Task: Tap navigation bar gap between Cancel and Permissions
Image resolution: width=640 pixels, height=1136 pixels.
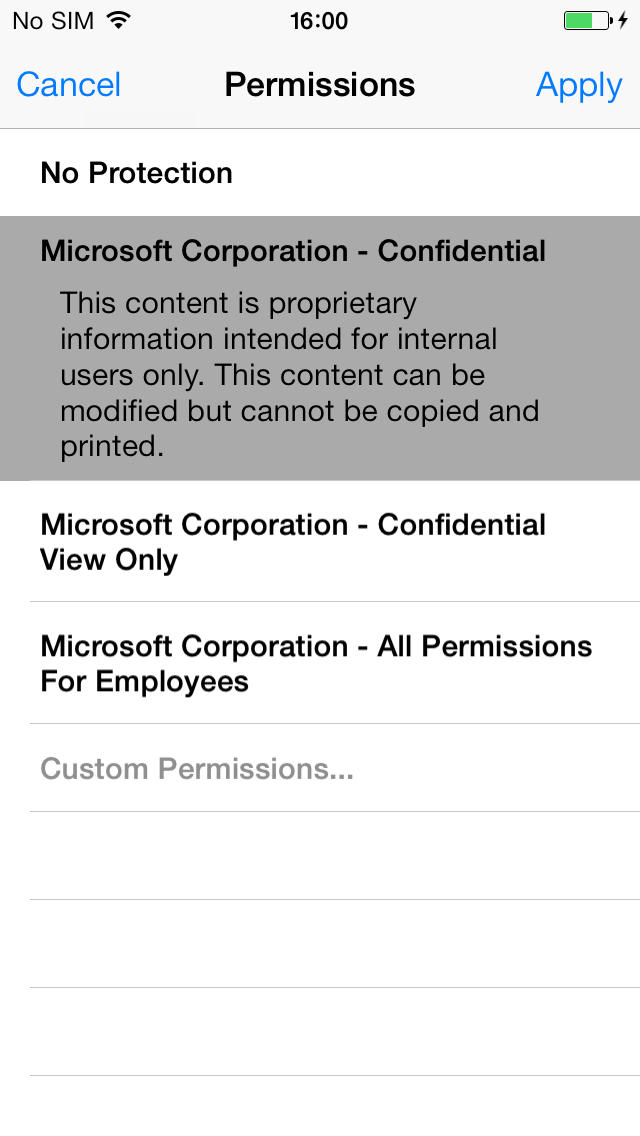Action: pos(172,85)
